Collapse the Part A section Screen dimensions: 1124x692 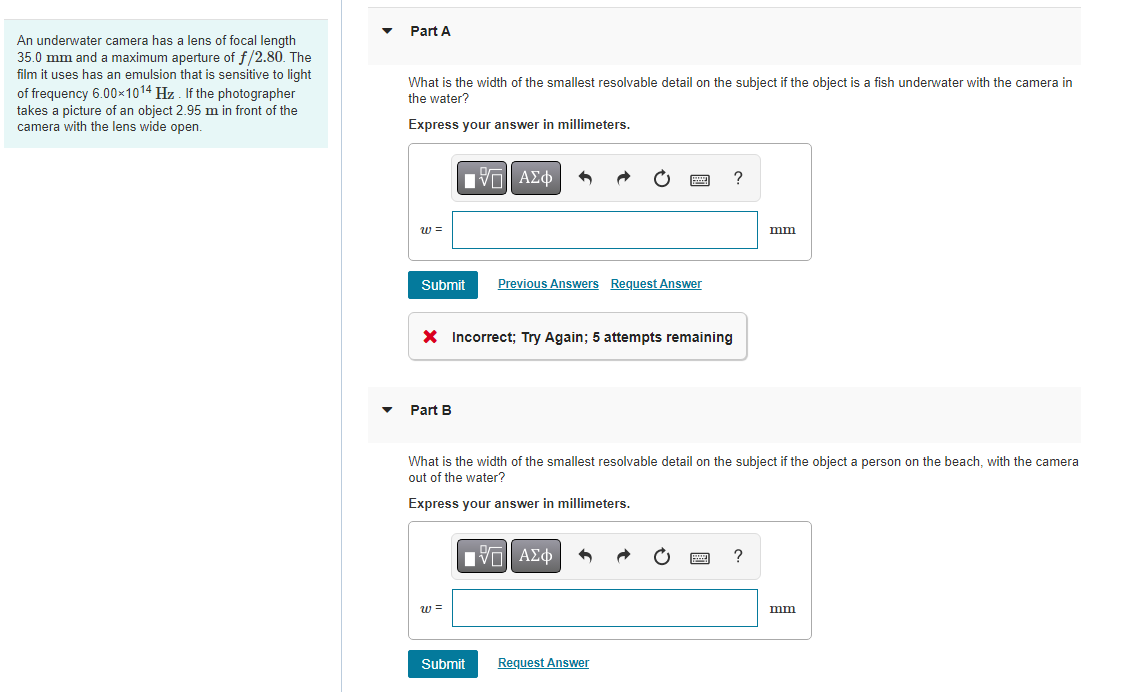click(387, 31)
